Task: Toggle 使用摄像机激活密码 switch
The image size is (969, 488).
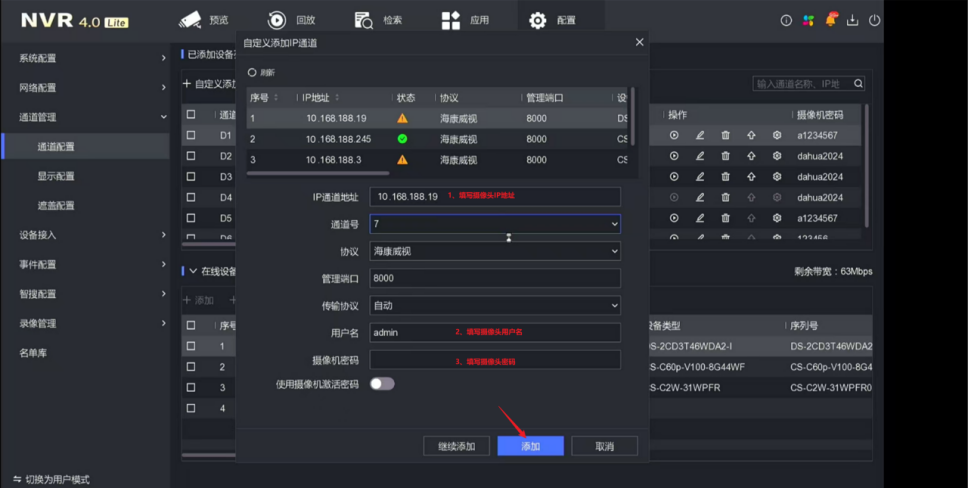Action: click(x=382, y=384)
